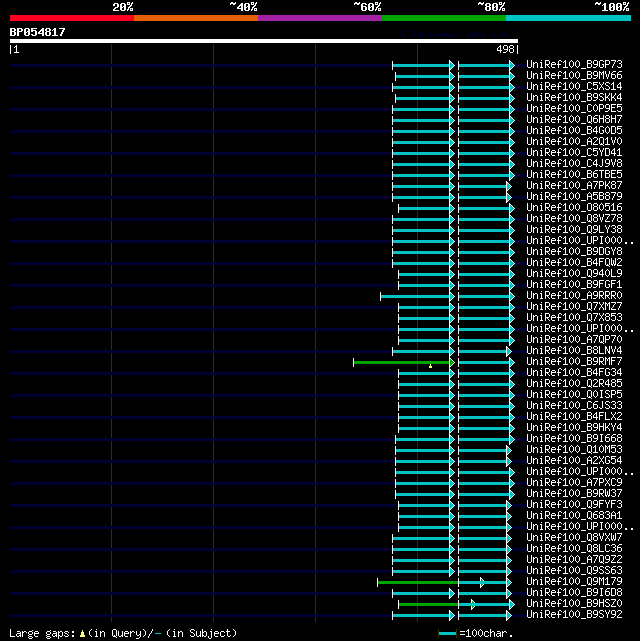Click the last hit UniRef100_B9SY92
The image size is (640, 641).
[x=574, y=615]
